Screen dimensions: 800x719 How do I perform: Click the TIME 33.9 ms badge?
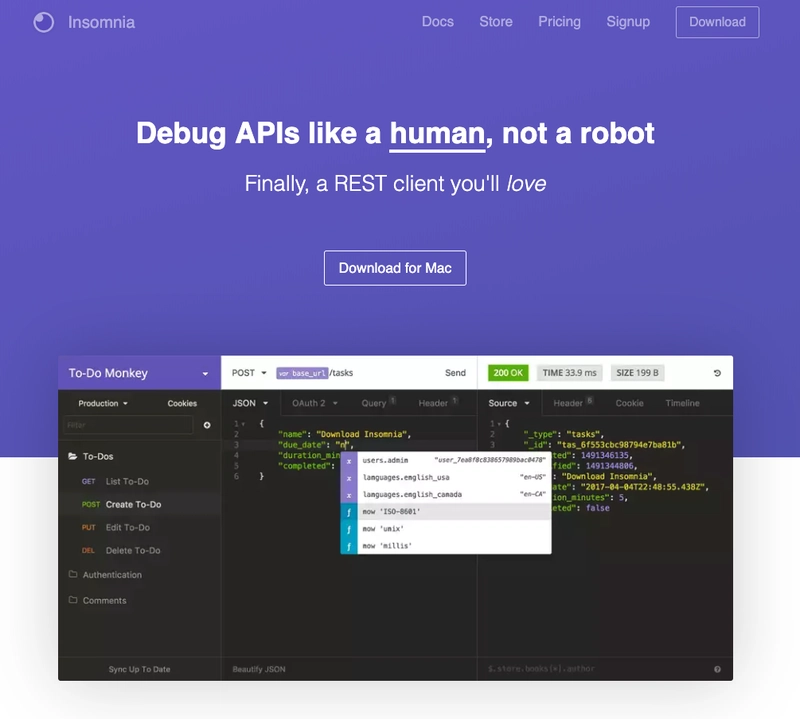pyautogui.click(x=569, y=373)
